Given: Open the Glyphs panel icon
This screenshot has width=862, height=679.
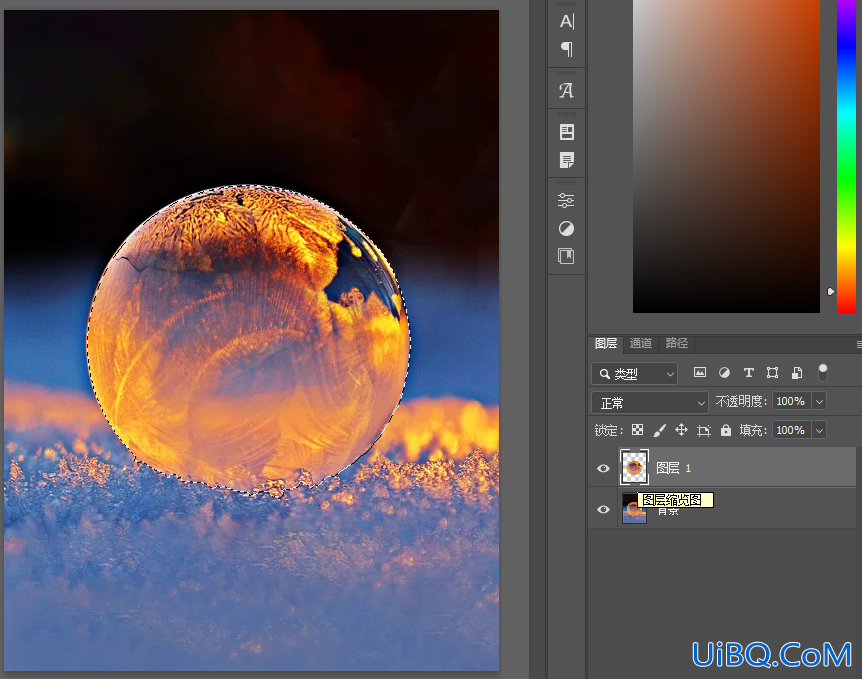Looking at the screenshot, I should 566,90.
